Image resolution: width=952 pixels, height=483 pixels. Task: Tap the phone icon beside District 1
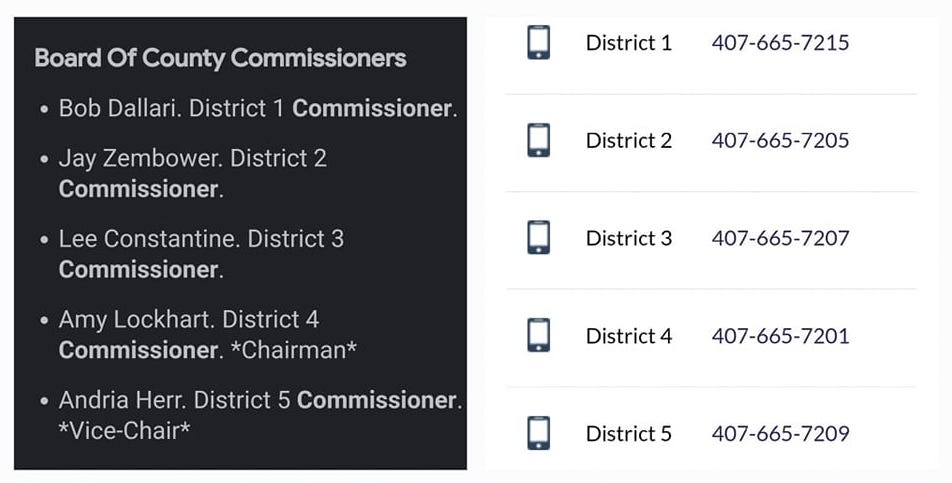pos(539,42)
